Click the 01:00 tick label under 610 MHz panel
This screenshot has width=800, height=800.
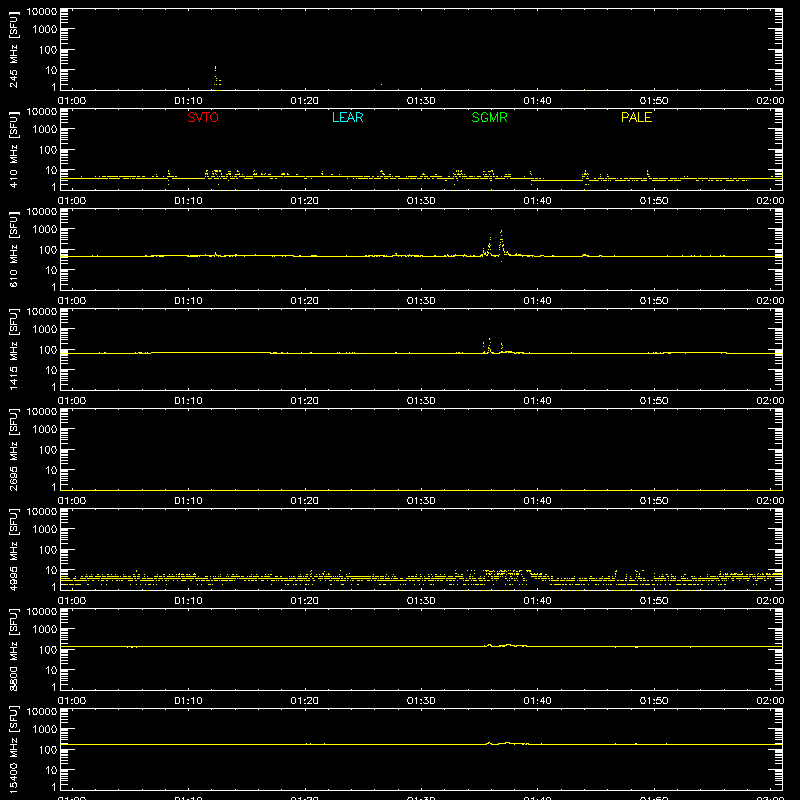72,301
